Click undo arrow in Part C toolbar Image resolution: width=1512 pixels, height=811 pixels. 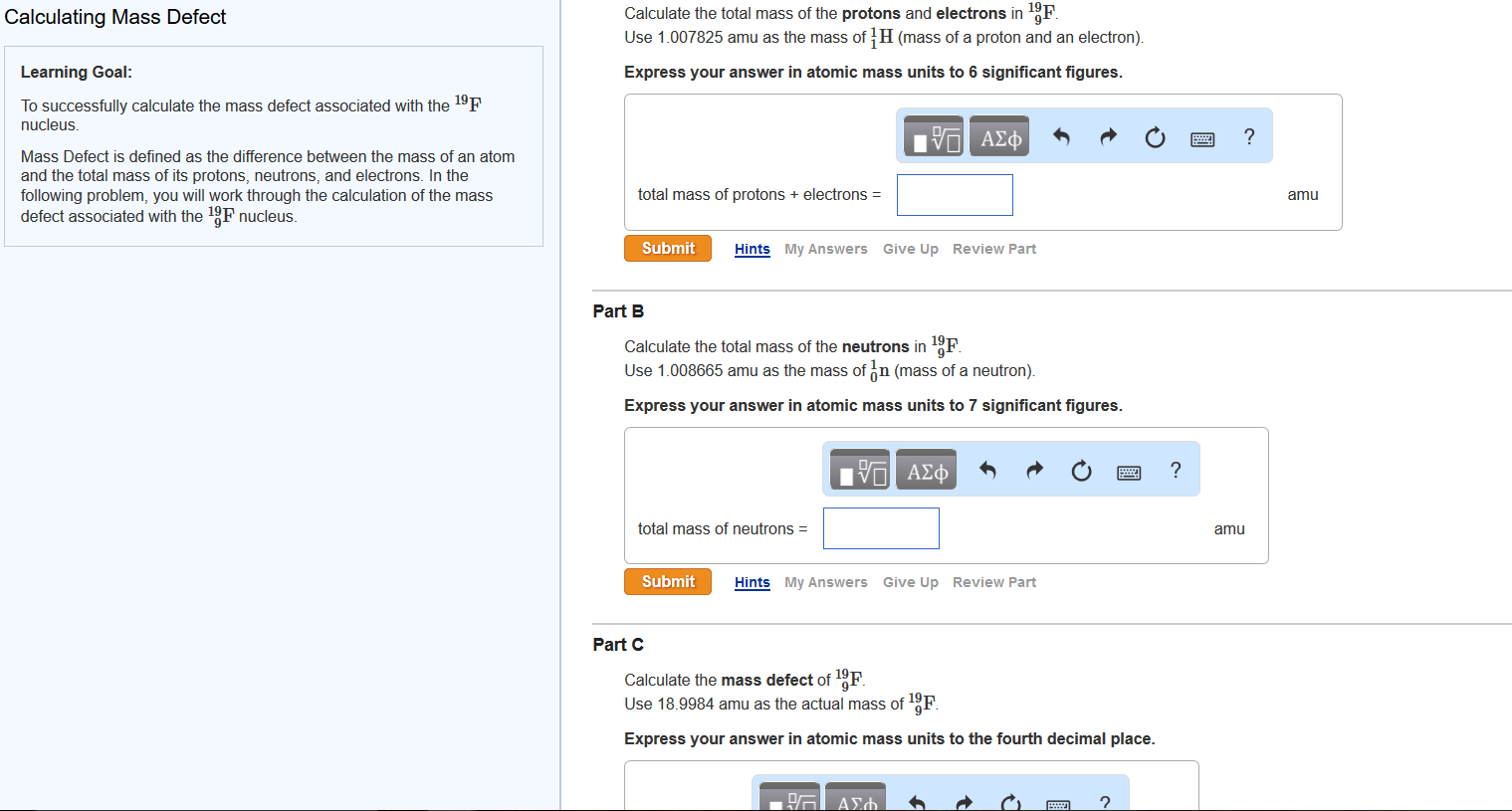click(x=917, y=802)
